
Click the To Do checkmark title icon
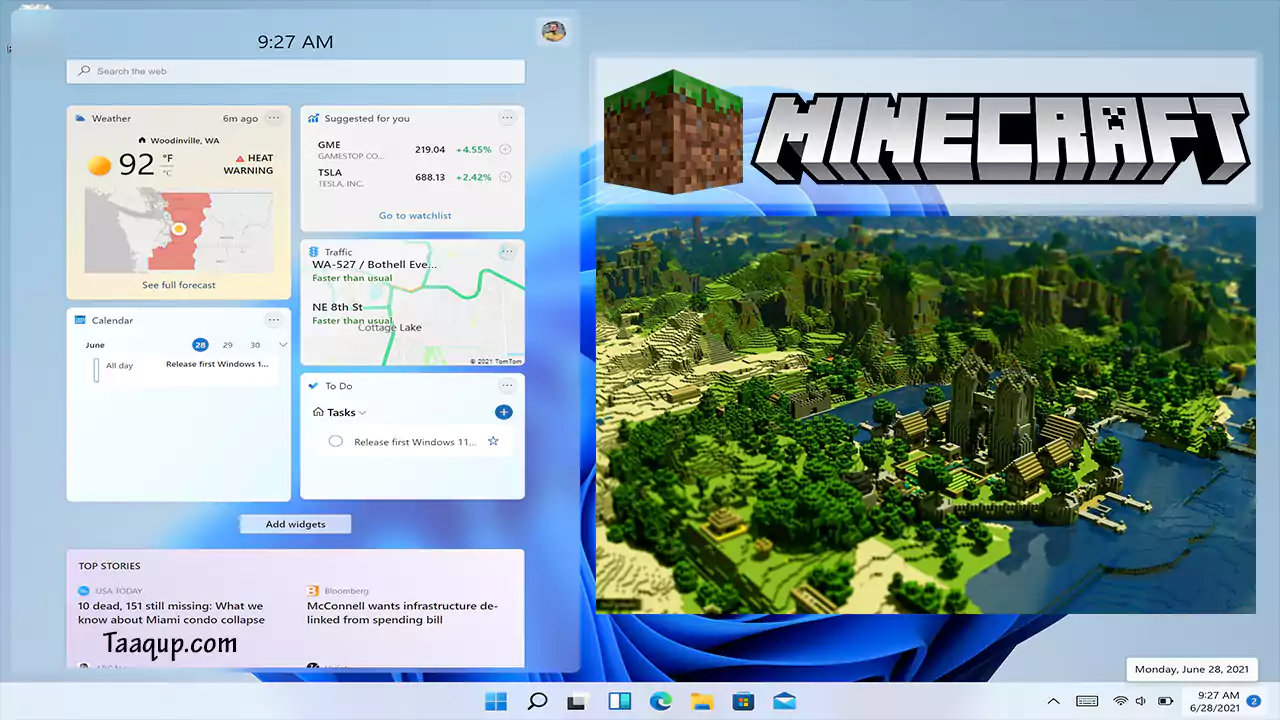pyautogui.click(x=314, y=386)
